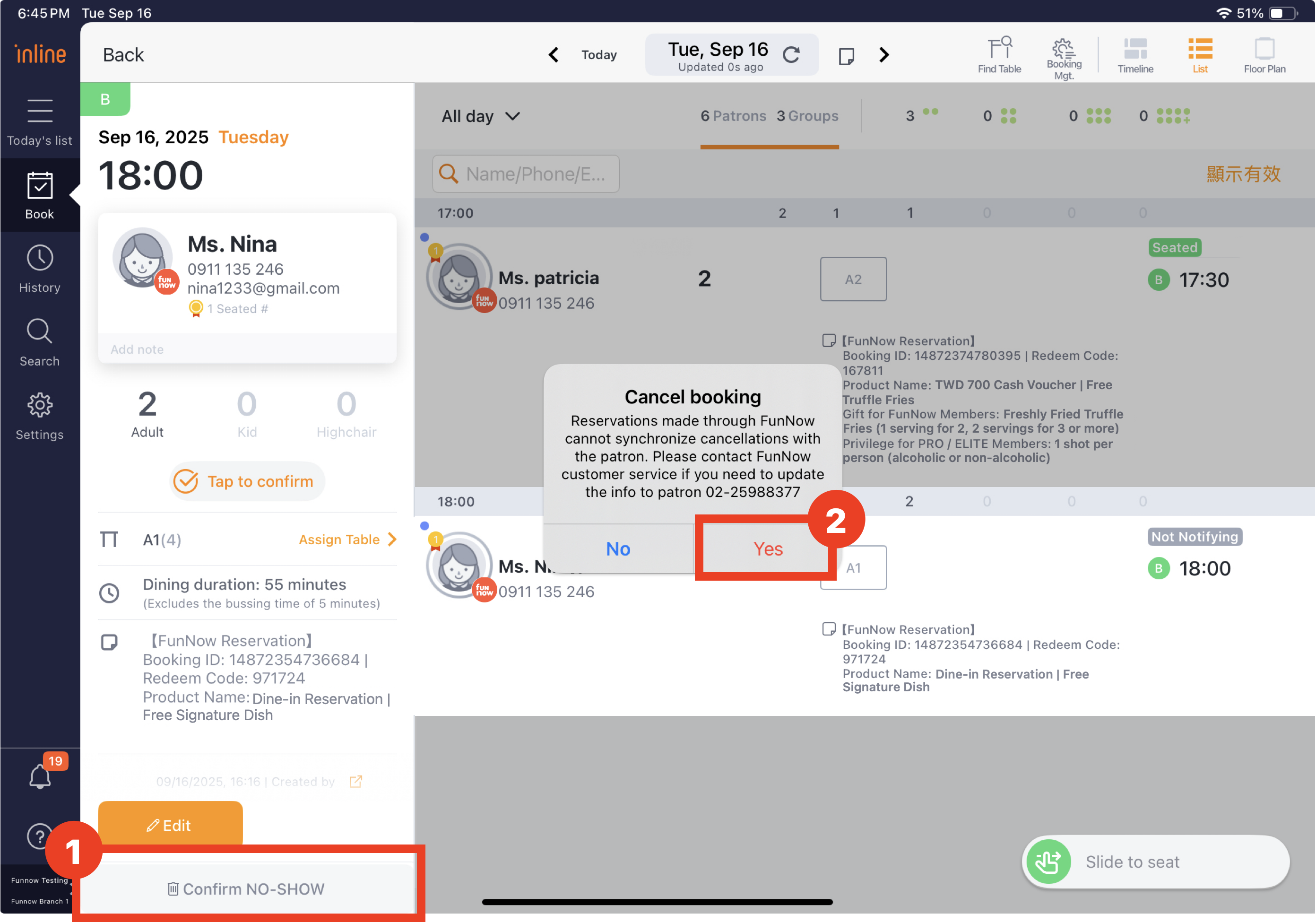Open the day note icon

[x=846, y=56]
